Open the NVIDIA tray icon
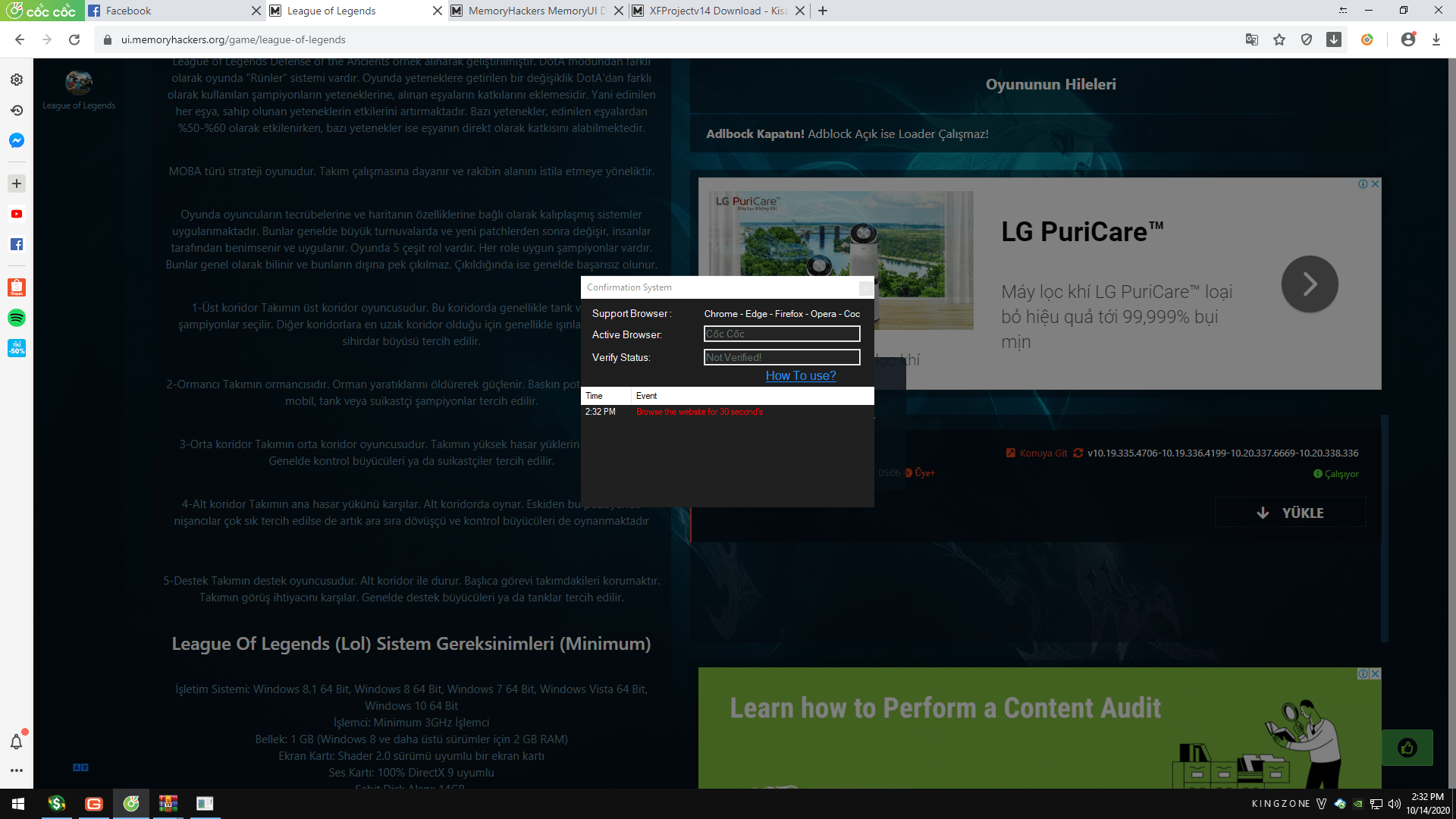 coord(1358,804)
